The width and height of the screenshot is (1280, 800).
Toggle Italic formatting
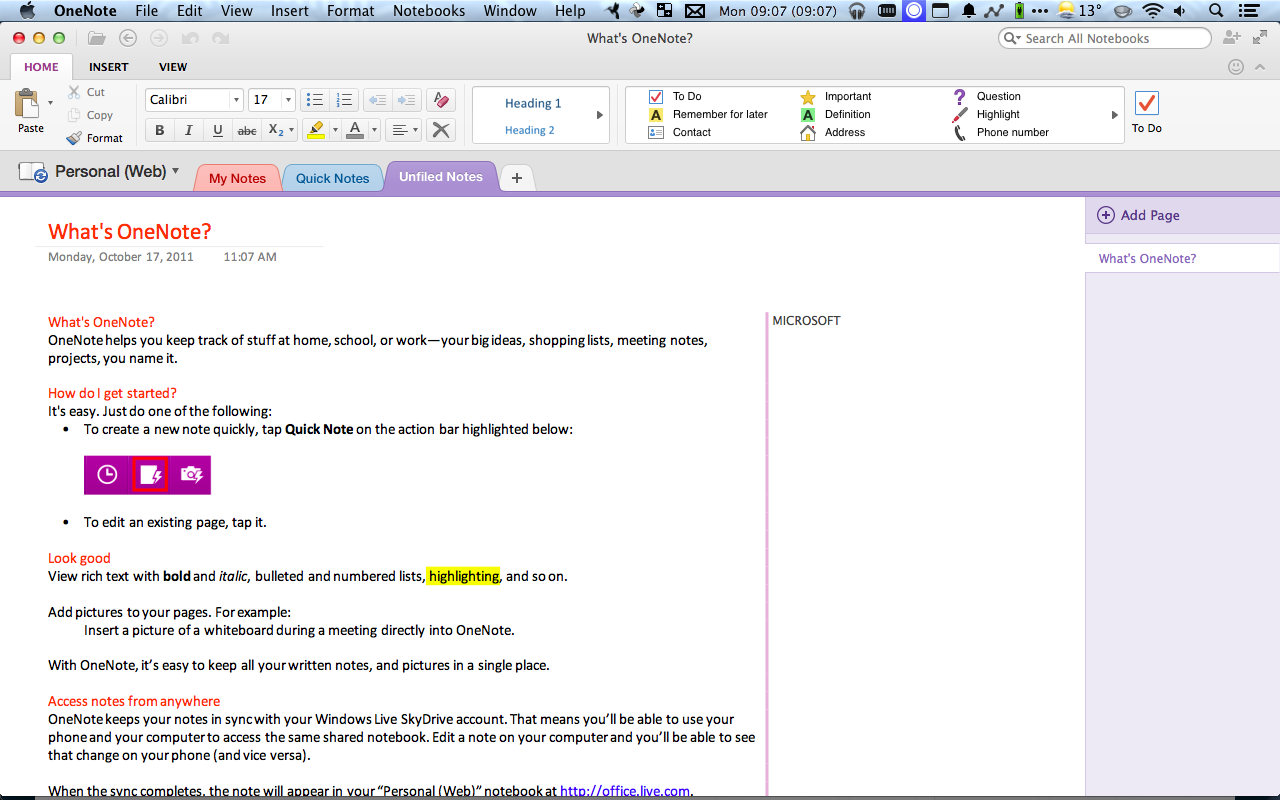pos(188,130)
